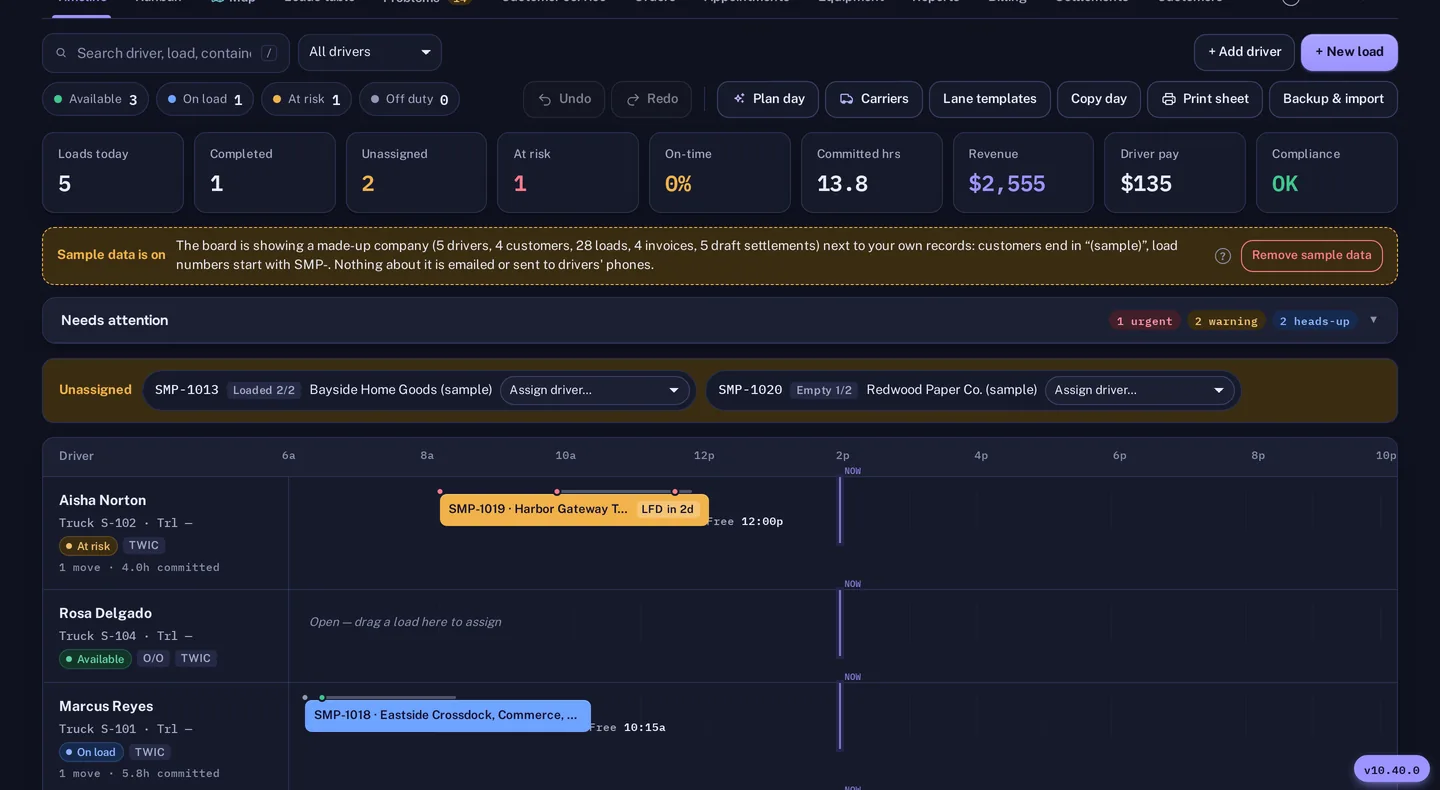Viewport: 1440px width, 790px height.
Task: Select the SMP-1018 Eastside Crossdock load bar
Action: (x=447, y=716)
